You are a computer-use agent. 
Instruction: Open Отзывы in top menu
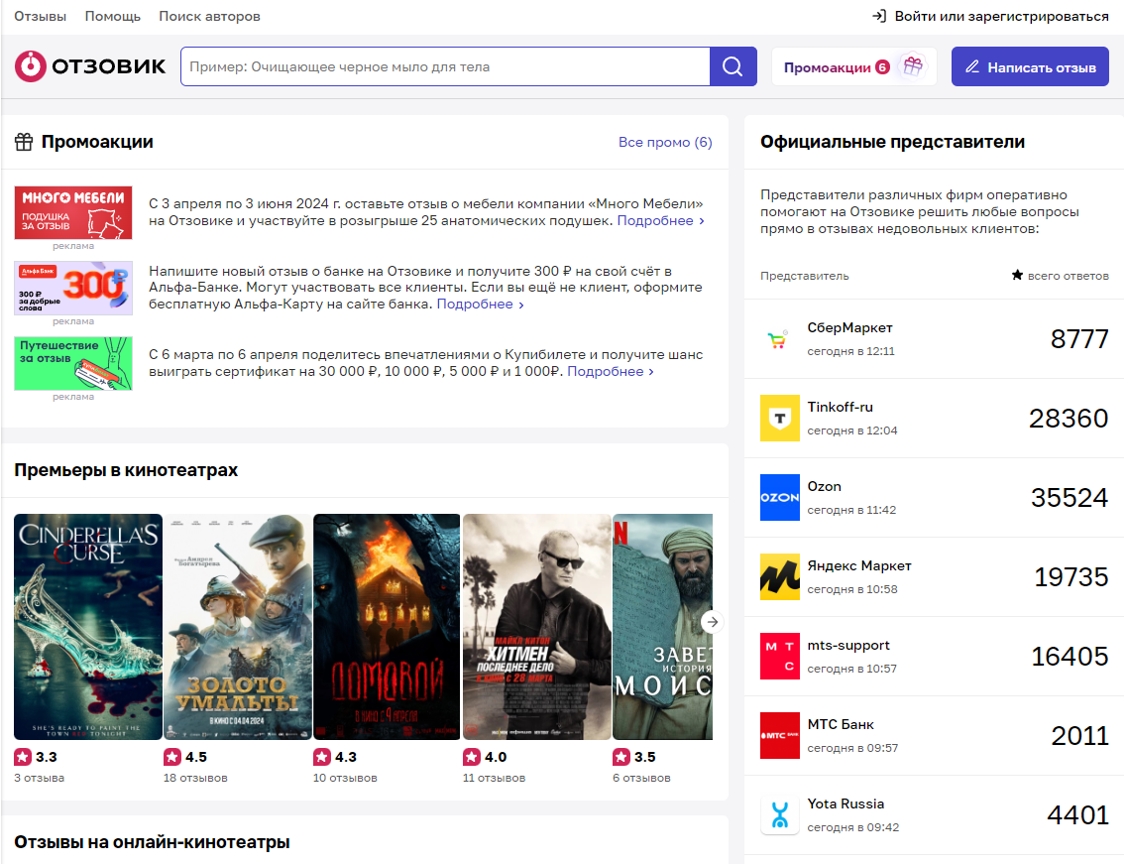(x=40, y=16)
